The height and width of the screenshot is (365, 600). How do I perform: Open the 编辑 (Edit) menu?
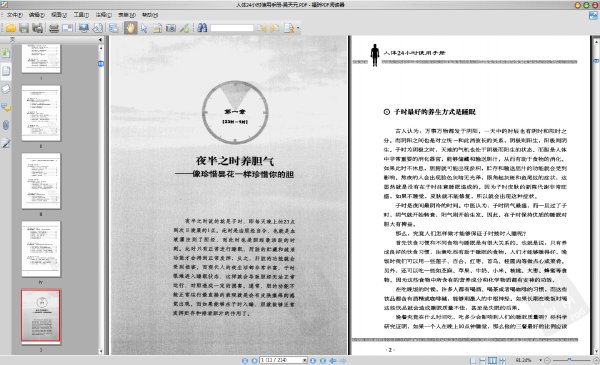pos(37,15)
